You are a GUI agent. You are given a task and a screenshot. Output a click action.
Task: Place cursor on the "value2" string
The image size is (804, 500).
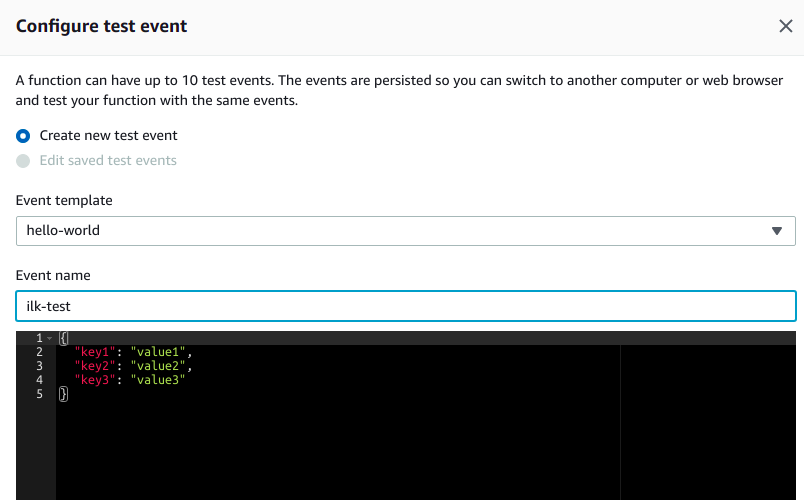tap(158, 366)
